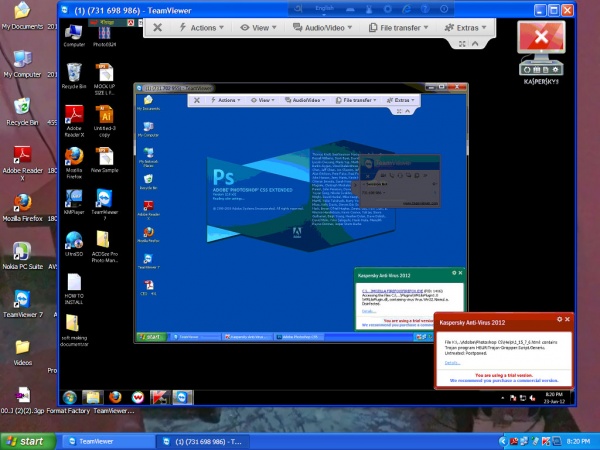Select the Untitled-3 copy Illustrator file
Image resolution: width=600 pixels, height=450 pixels.
click(x=105, y=116)
